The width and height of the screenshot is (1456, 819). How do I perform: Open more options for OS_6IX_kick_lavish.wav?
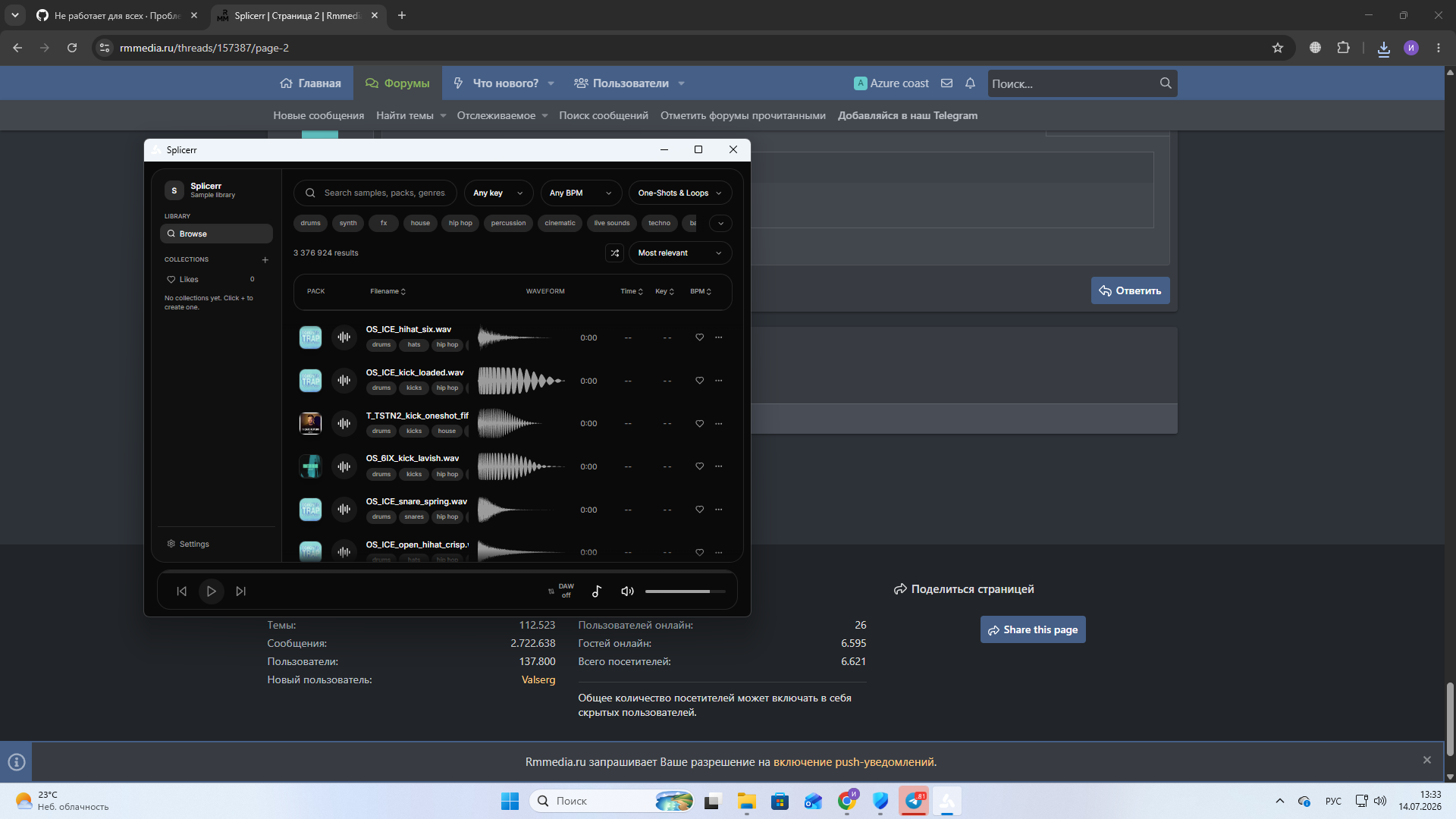pyautogui.click(x=719, y=466)
